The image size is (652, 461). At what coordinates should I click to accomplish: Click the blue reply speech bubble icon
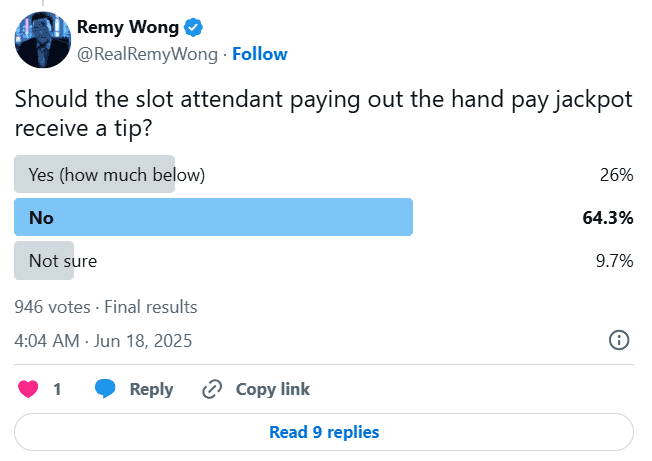coord(106,389)
